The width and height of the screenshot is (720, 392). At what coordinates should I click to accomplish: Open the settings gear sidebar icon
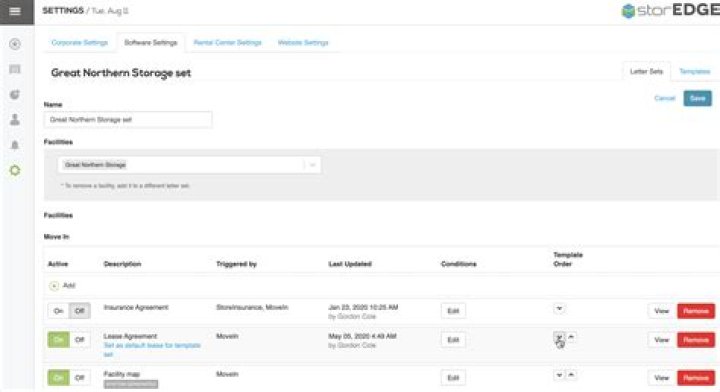pos(15,170)
